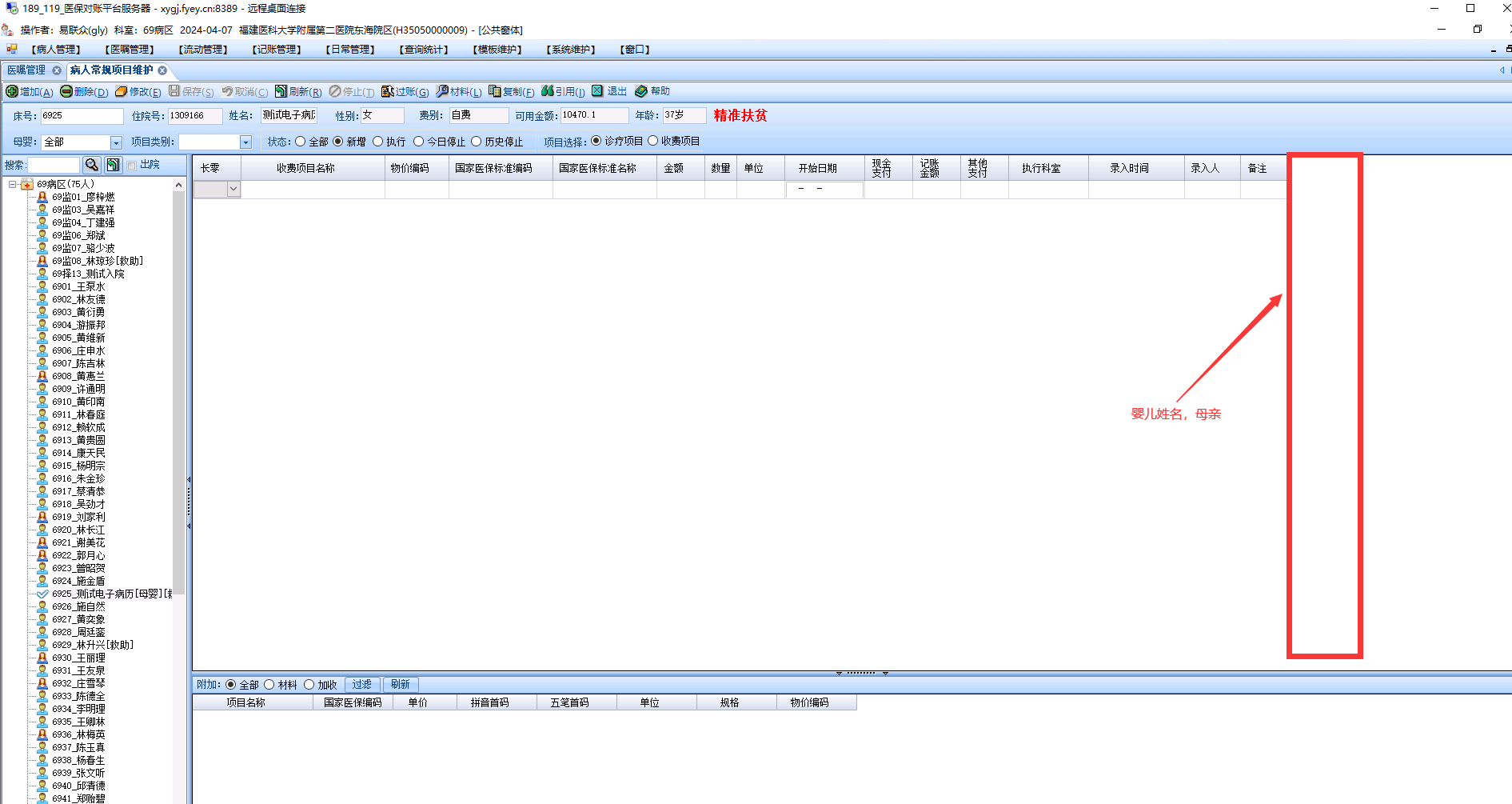The image size is (1512, 804).
Task: Tick the 出院 checkbox
Action: pyautogui.click(x=132, y=166)
